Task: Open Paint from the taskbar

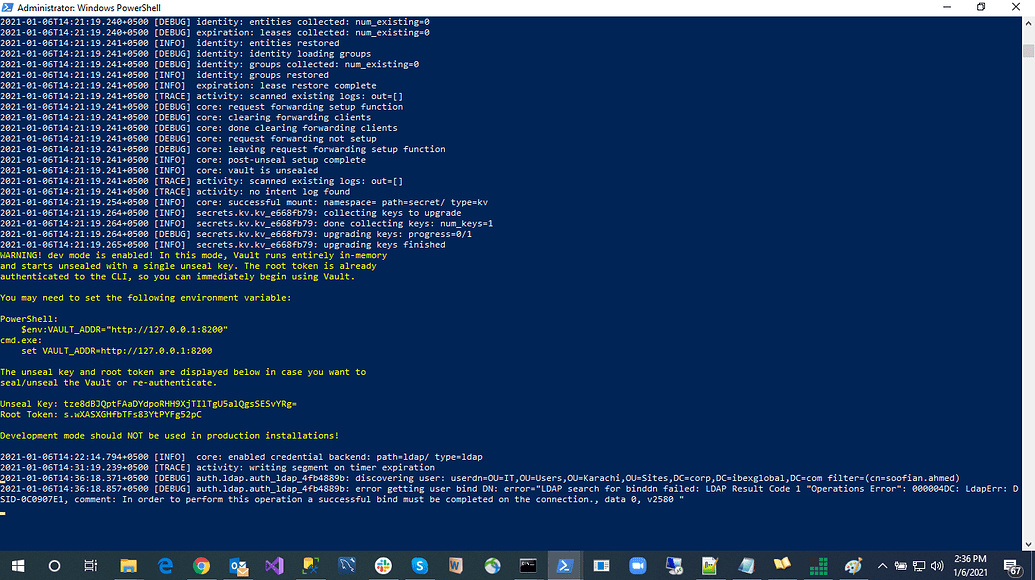Action: pos(853,565)
